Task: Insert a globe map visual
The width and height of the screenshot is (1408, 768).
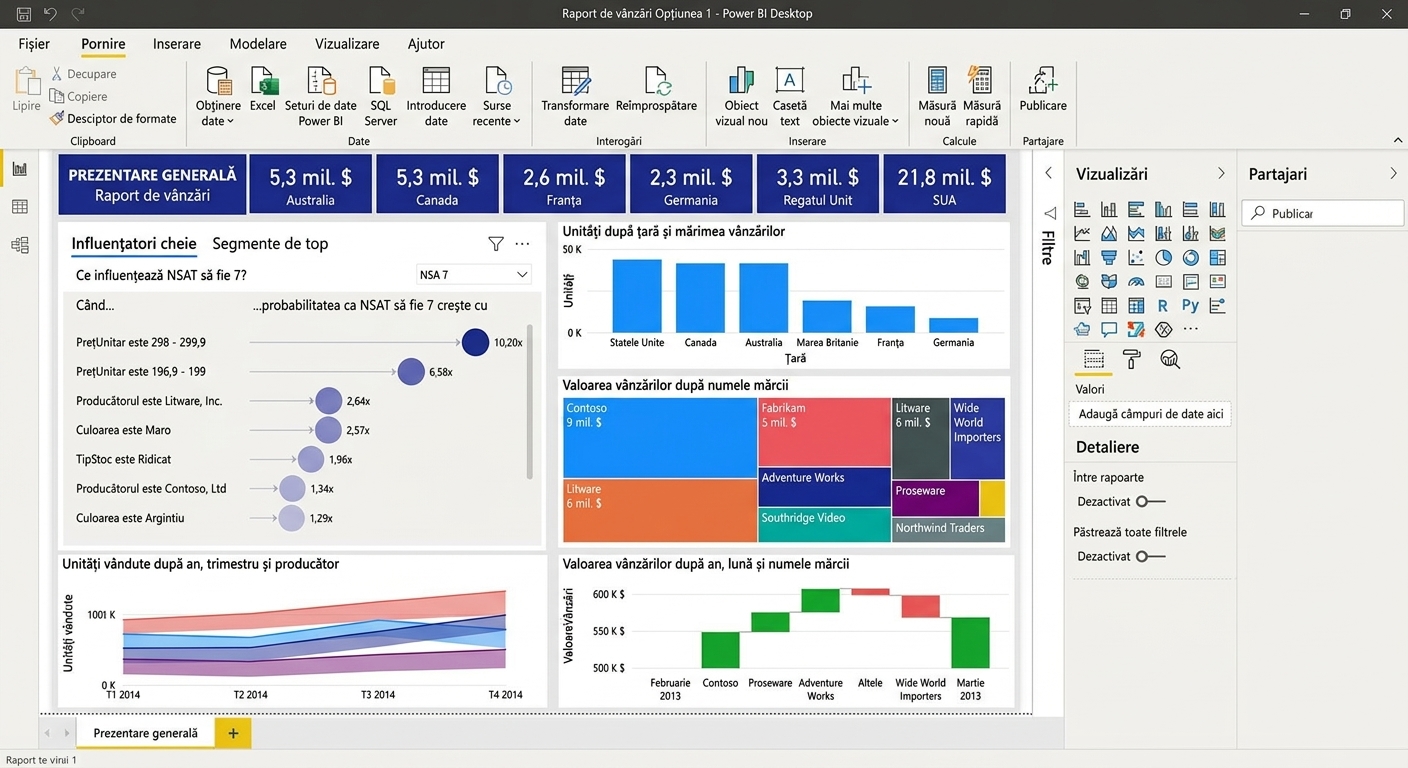Action: [x=1082, y=281]
